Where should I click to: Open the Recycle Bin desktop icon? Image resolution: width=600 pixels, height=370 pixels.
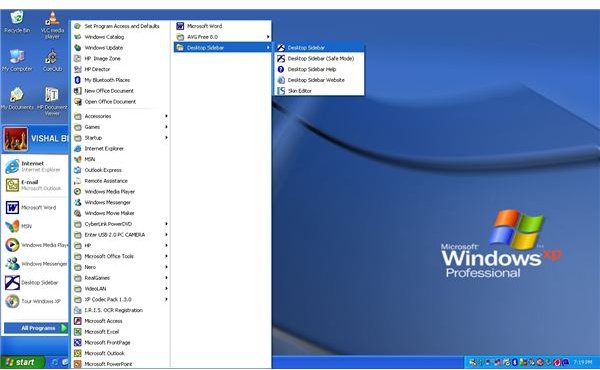pyautogui.click(x=17, y=22)
